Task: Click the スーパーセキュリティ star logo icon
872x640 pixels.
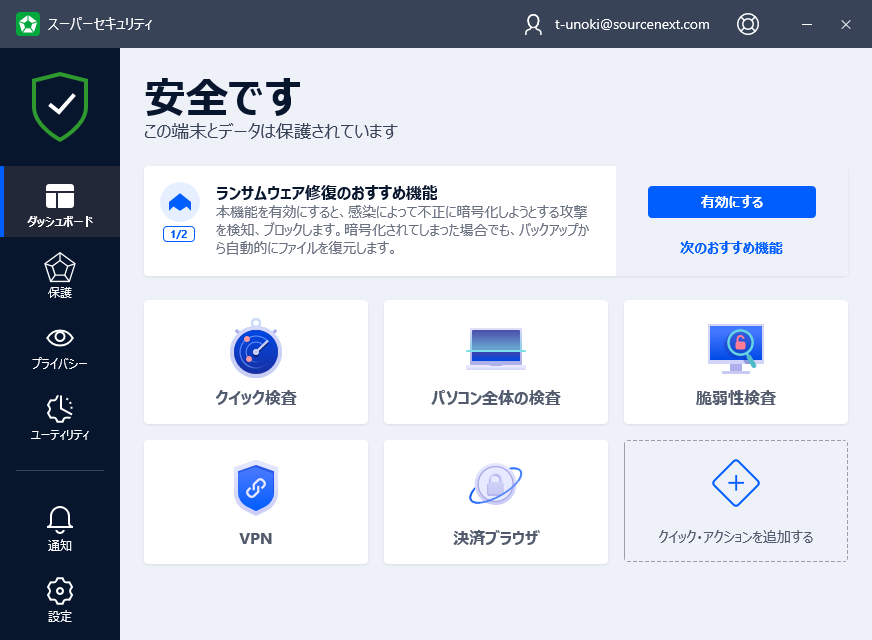Action: tap(28, 24)
